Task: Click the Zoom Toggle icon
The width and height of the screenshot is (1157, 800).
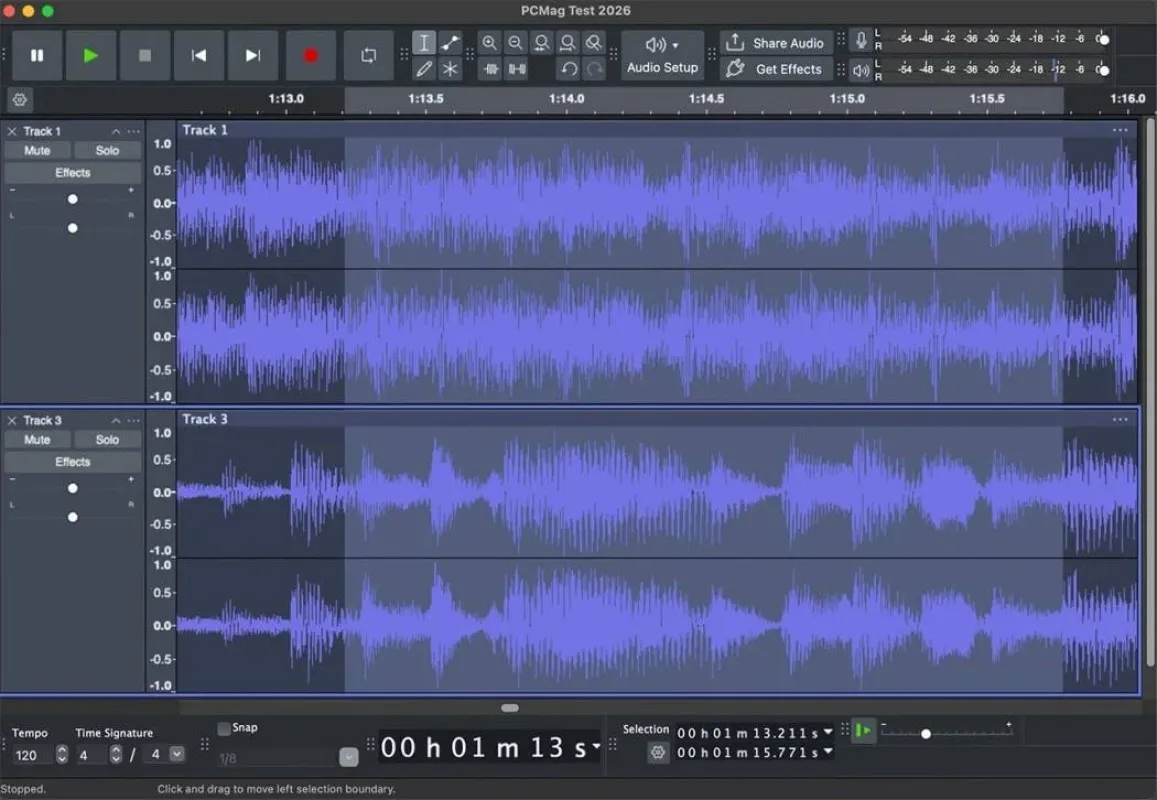Action: (593, 43)
